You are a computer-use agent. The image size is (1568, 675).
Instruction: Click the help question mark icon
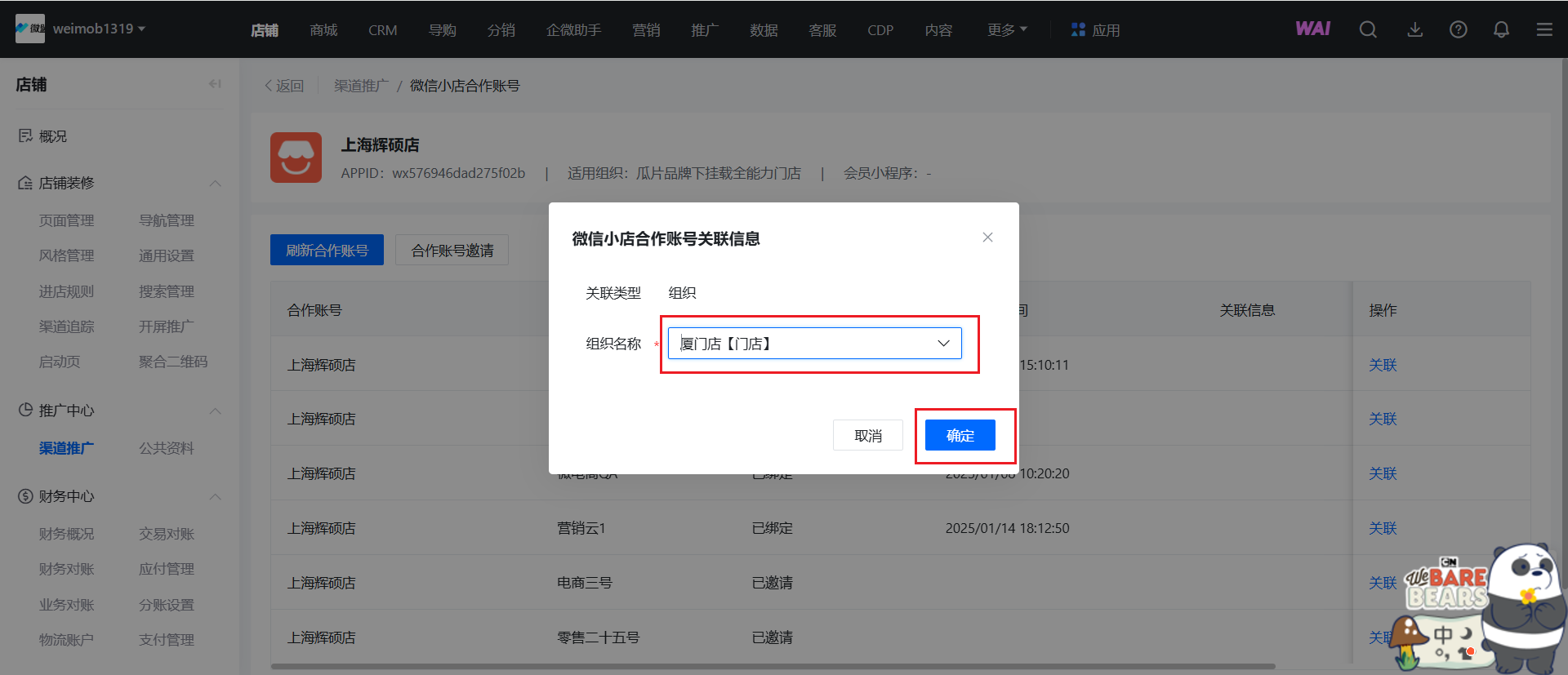coord(1458,30)
